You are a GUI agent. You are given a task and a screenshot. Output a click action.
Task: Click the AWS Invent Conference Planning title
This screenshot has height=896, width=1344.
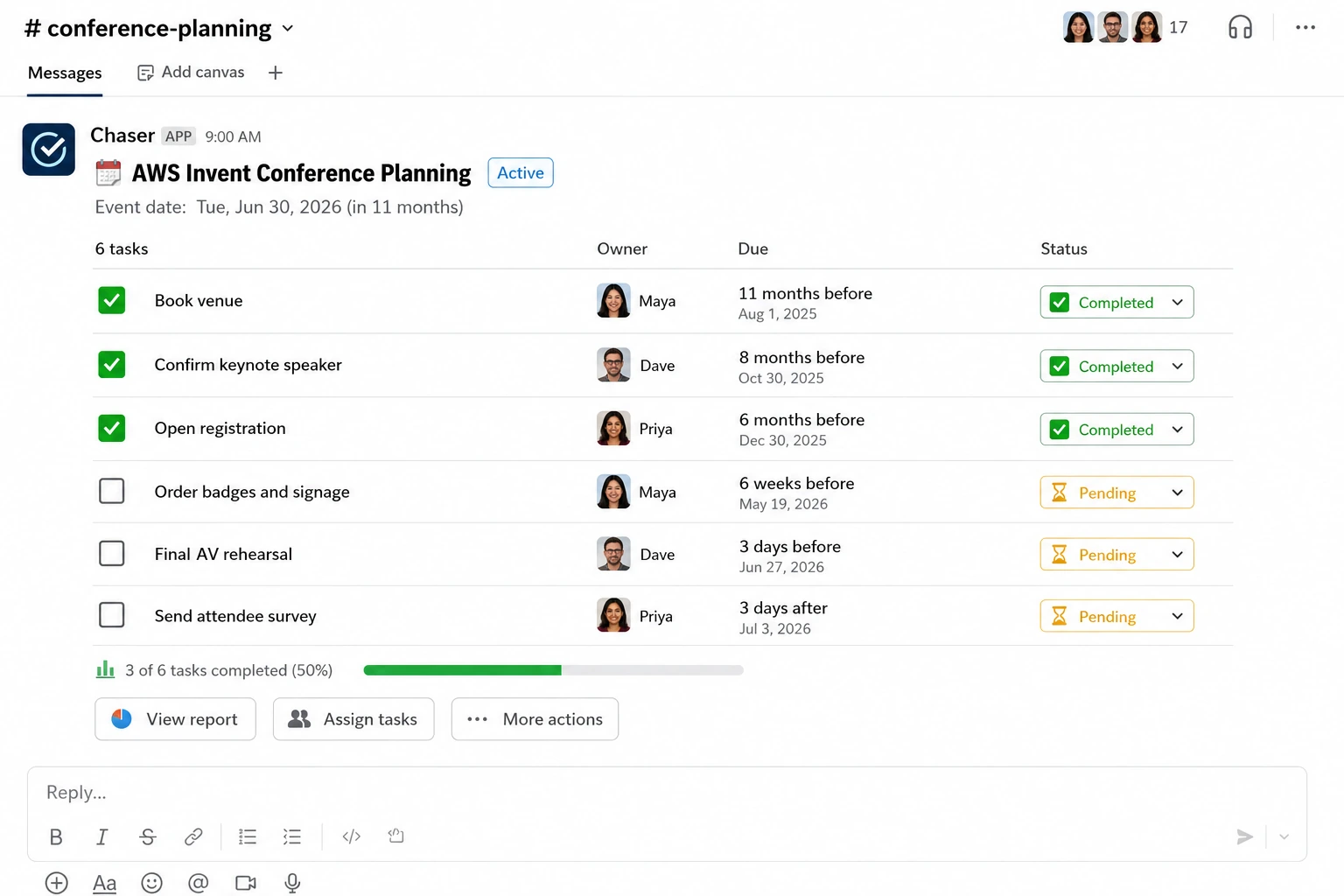(x=302, y=173)
